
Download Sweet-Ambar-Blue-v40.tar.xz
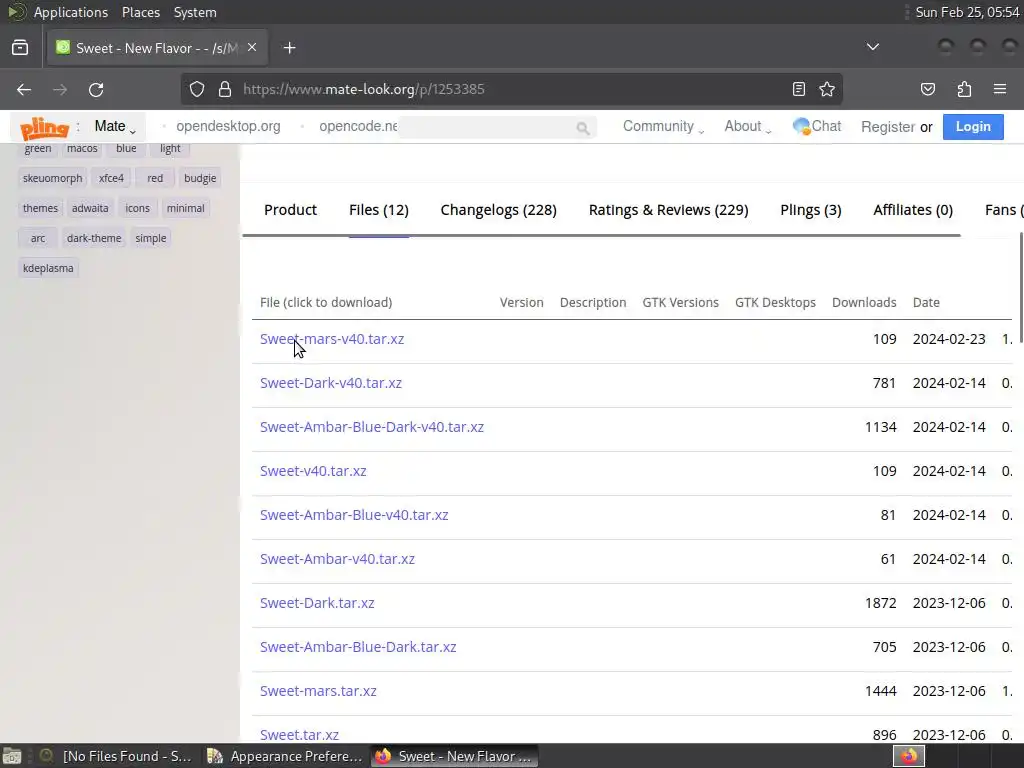click(354, 515)
